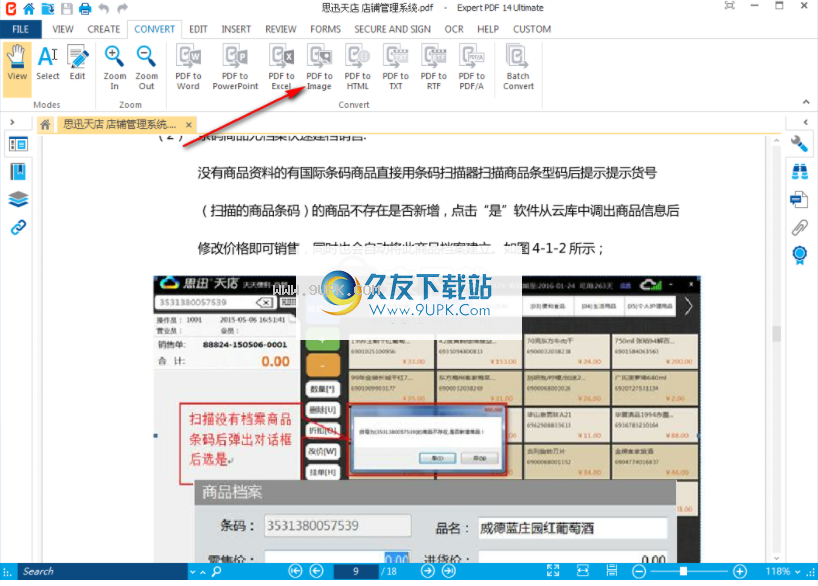The height and width of the screenshot is (586, 818).
Task: Open the Batch Convert tool
Action: 518,68
